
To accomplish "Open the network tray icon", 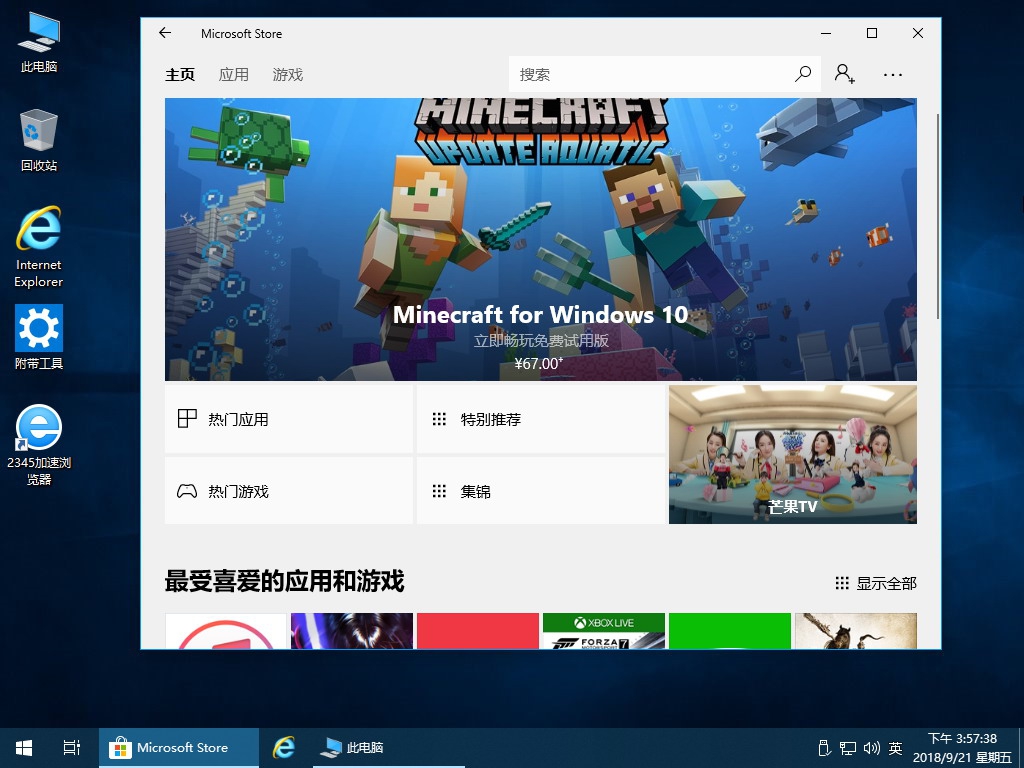I will [x=848, y=748].
